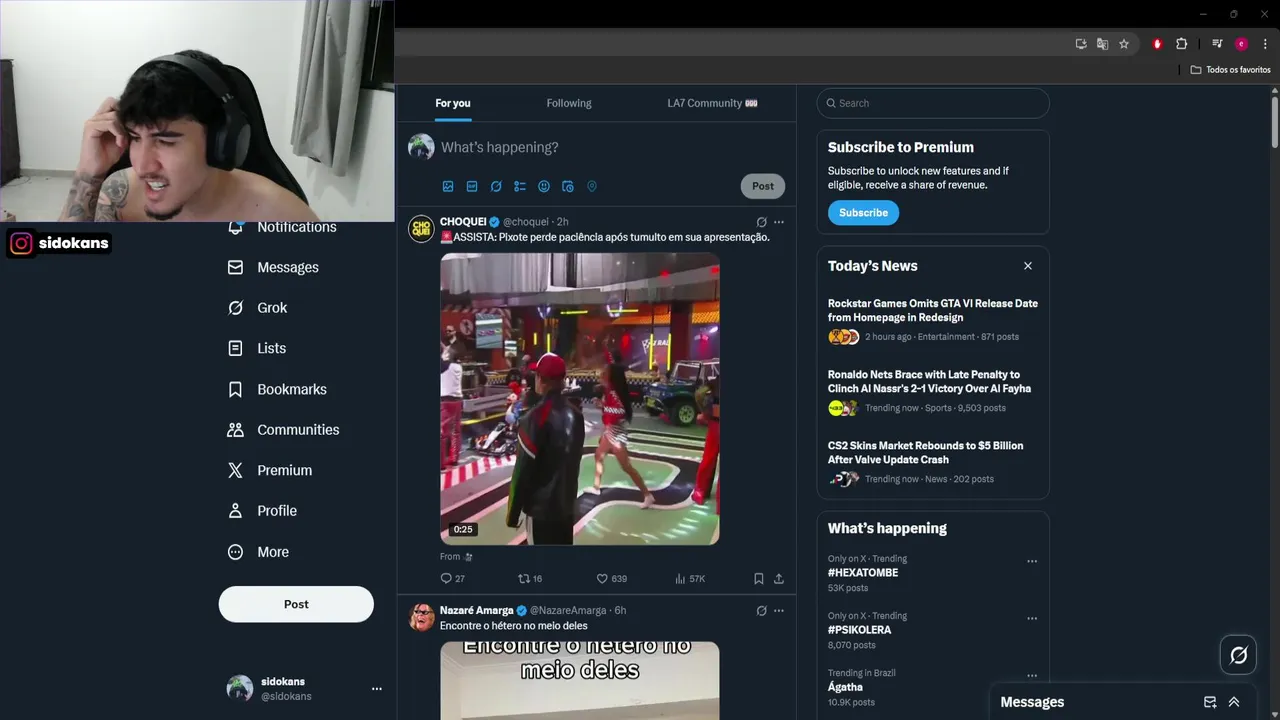Open the @choquel handle link

click(526, 222)
